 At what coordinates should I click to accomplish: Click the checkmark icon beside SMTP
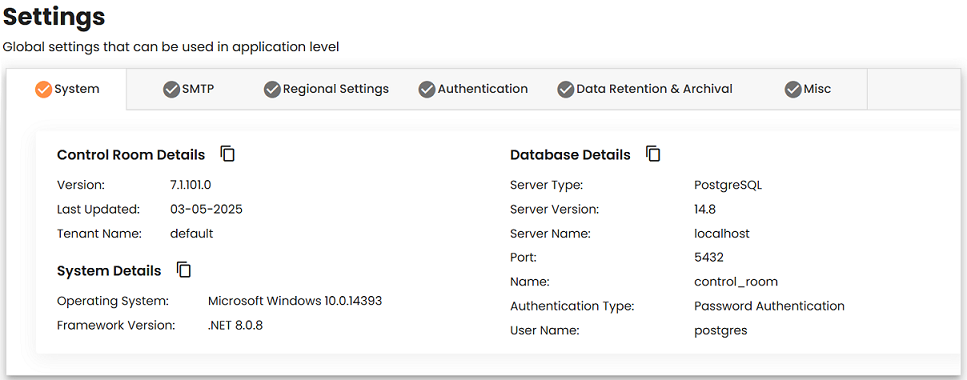click(x=171, y=89)
